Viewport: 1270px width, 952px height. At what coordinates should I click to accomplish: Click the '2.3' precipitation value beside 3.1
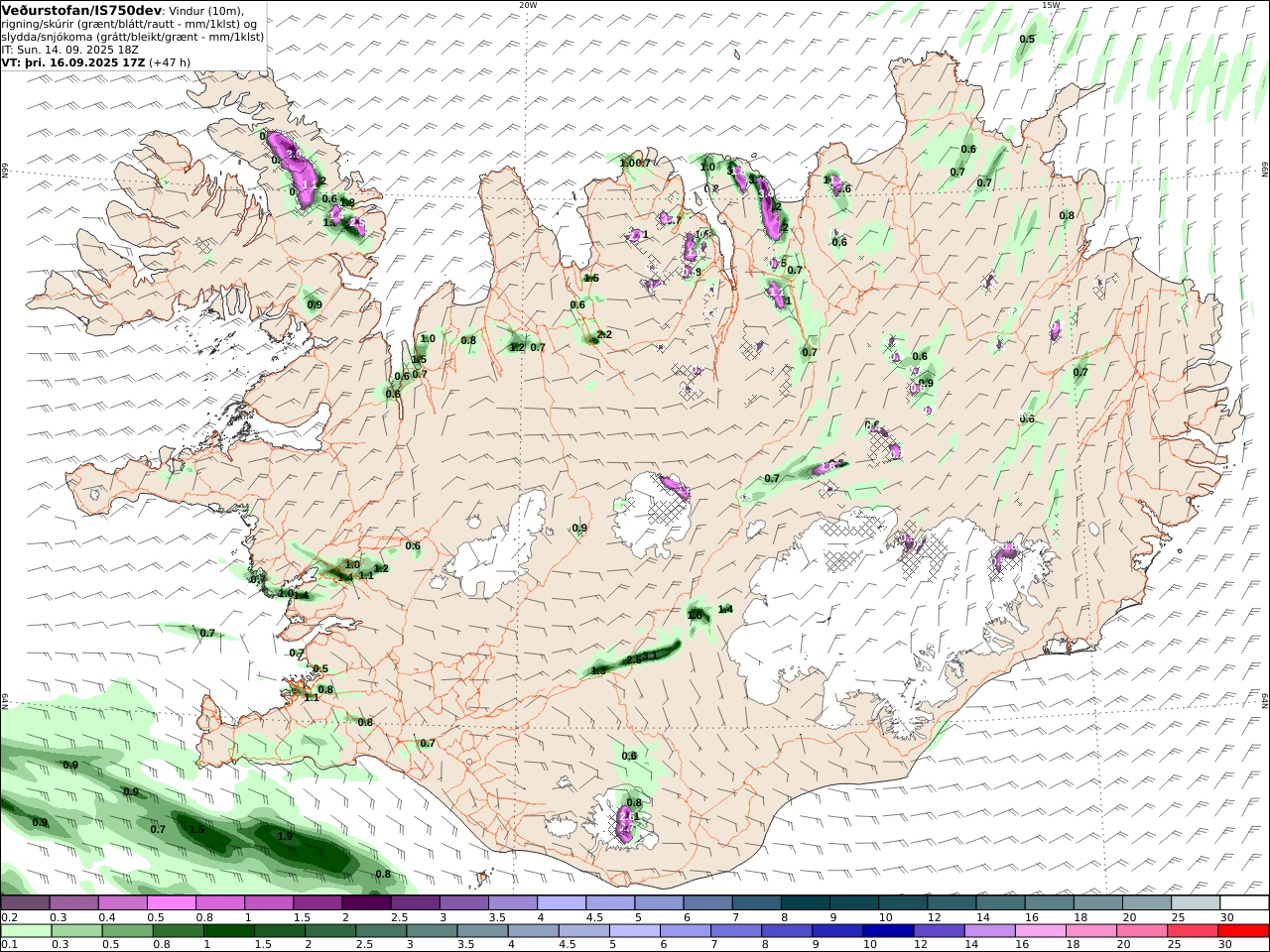tap(633, 659)
